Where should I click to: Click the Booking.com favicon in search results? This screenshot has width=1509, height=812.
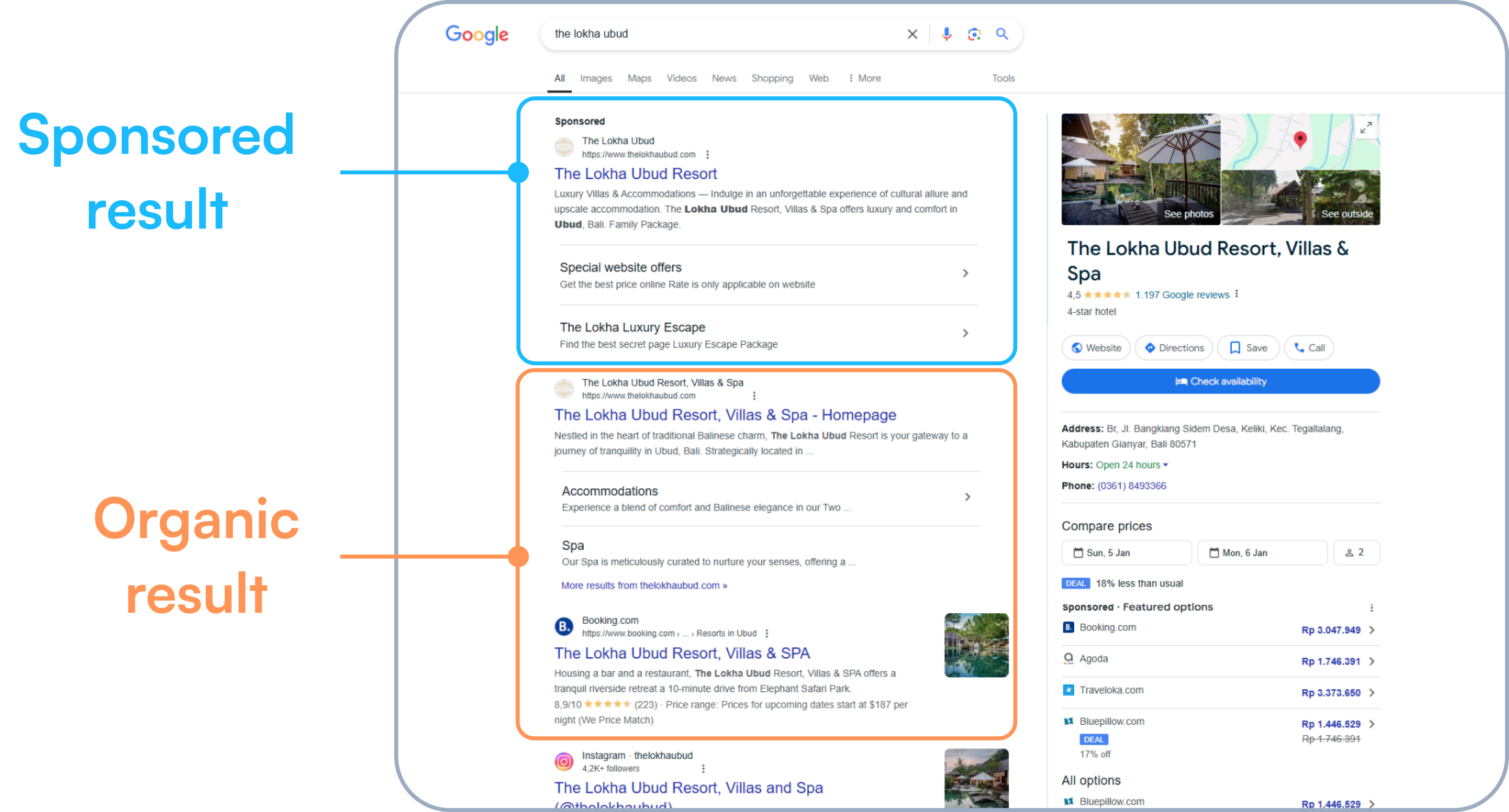coord(564,626)
